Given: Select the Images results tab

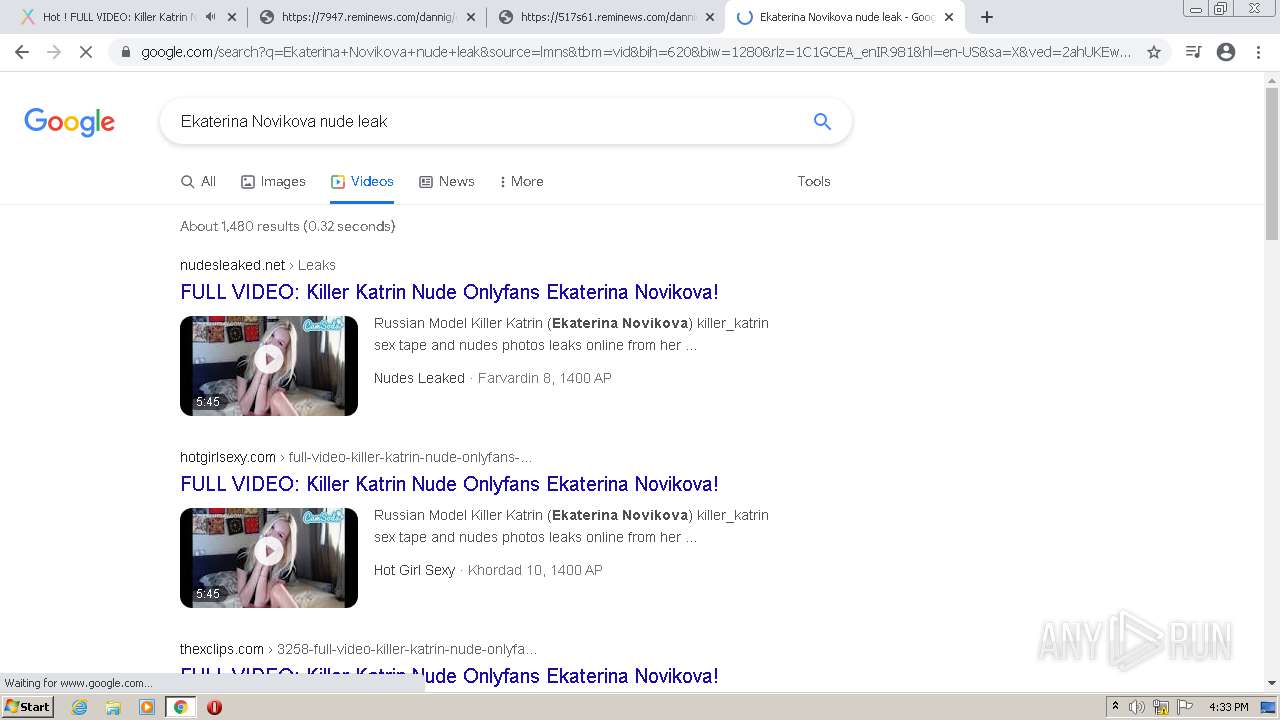Looking at the screenshot, I should [273, 181].
